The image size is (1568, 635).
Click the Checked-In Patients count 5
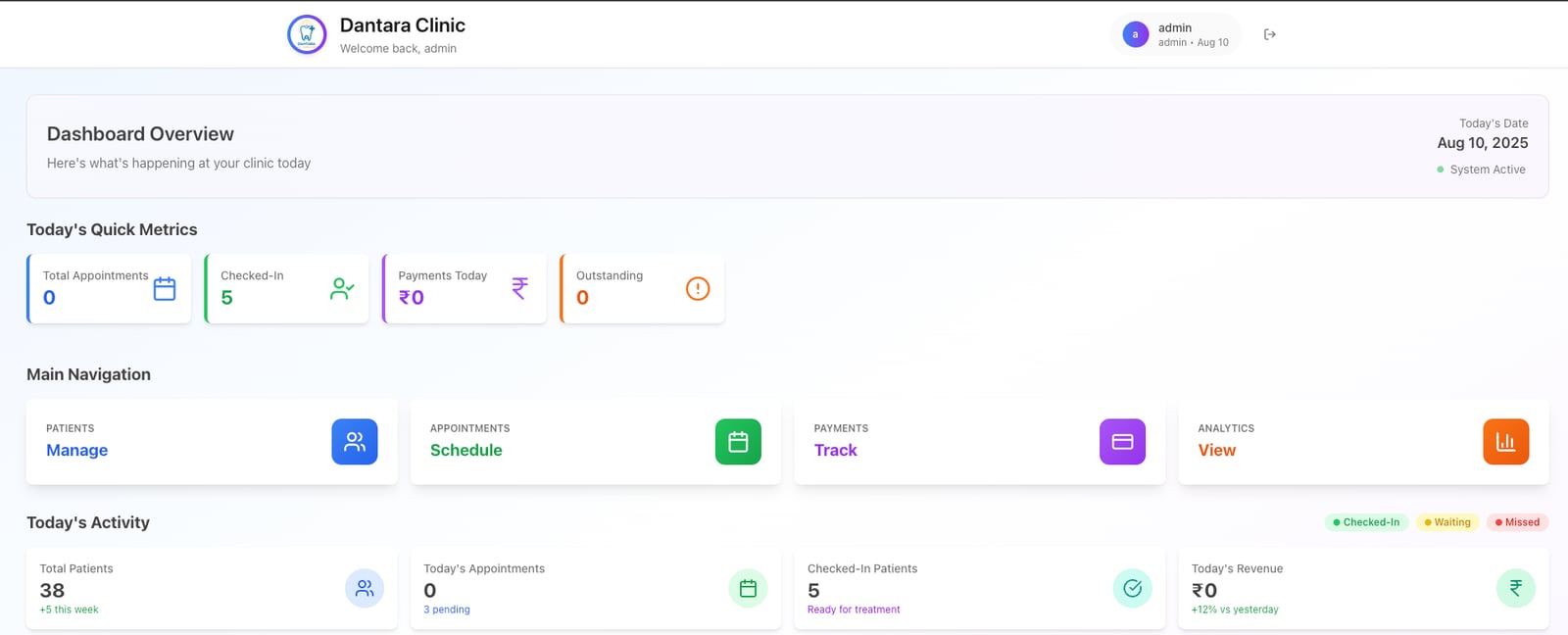point(813,591)
